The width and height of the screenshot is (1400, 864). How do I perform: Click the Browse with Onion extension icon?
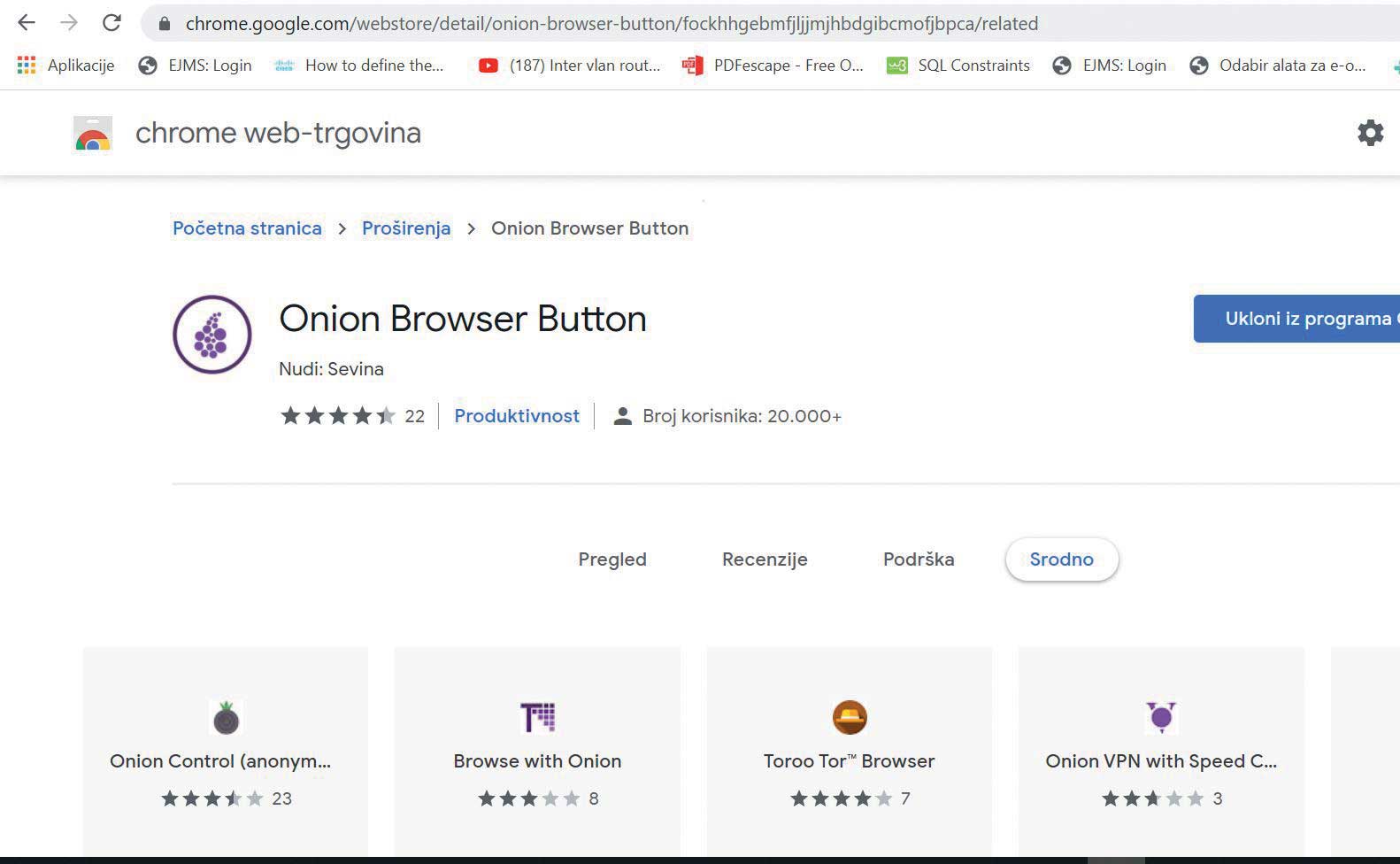(538, 717)
